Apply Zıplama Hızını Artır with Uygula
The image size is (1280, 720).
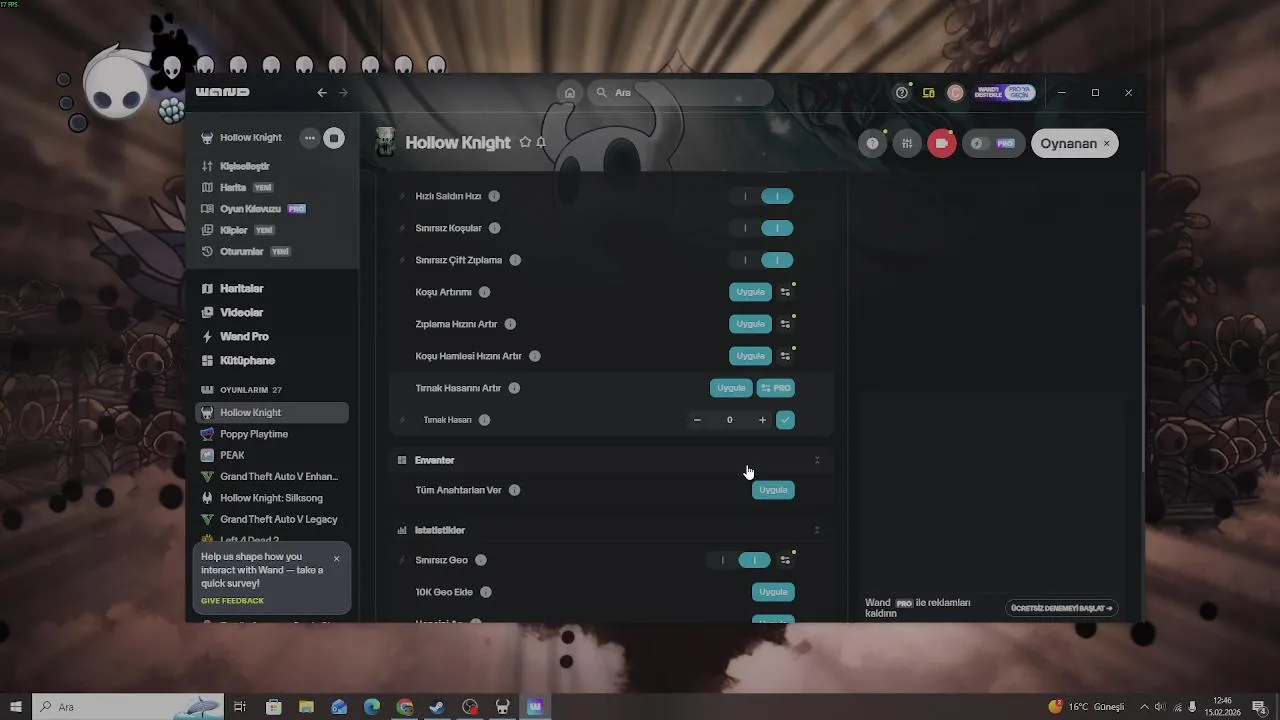(x=750, y=324)
